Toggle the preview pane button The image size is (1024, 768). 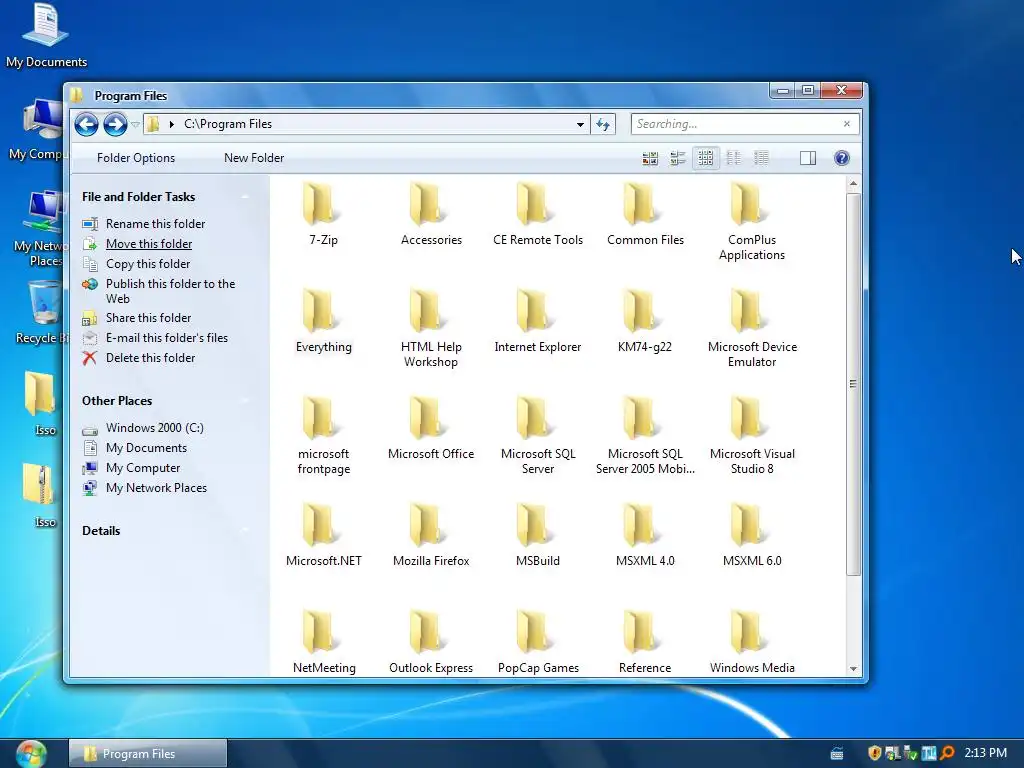tap(808, 158)
